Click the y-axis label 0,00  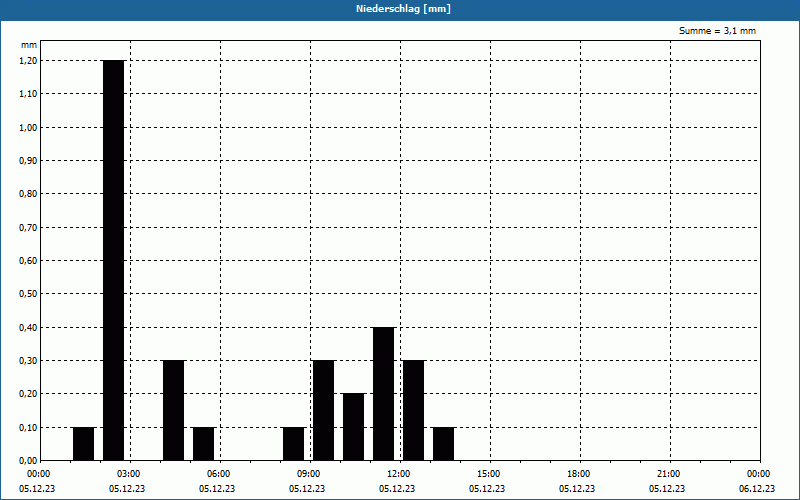[28, 461]
